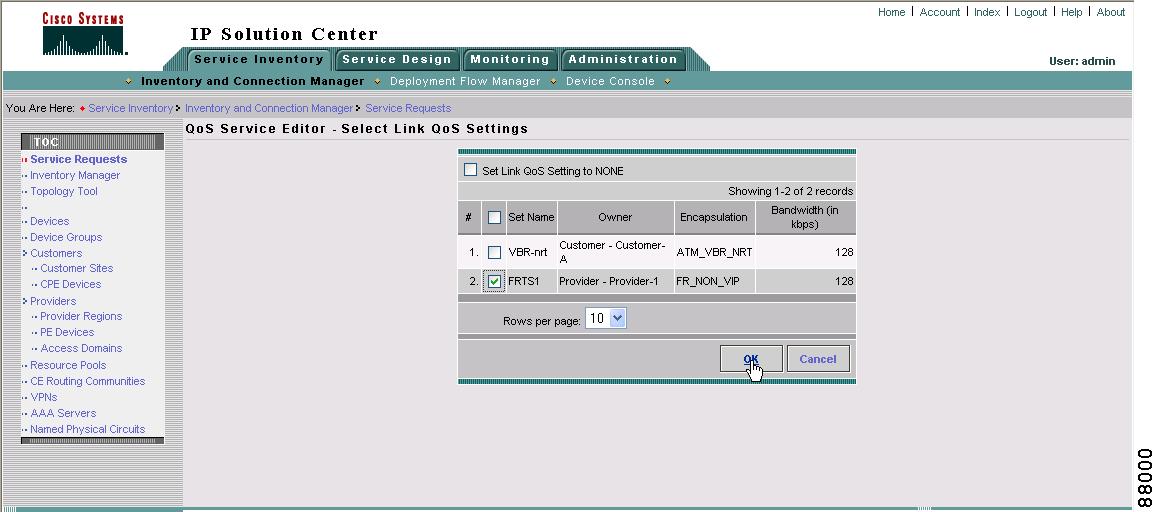Enable Set Link QoS Setting to NONE
Image resolution: width=1157 pixels, height=512 pixels.
coord(471,170)
